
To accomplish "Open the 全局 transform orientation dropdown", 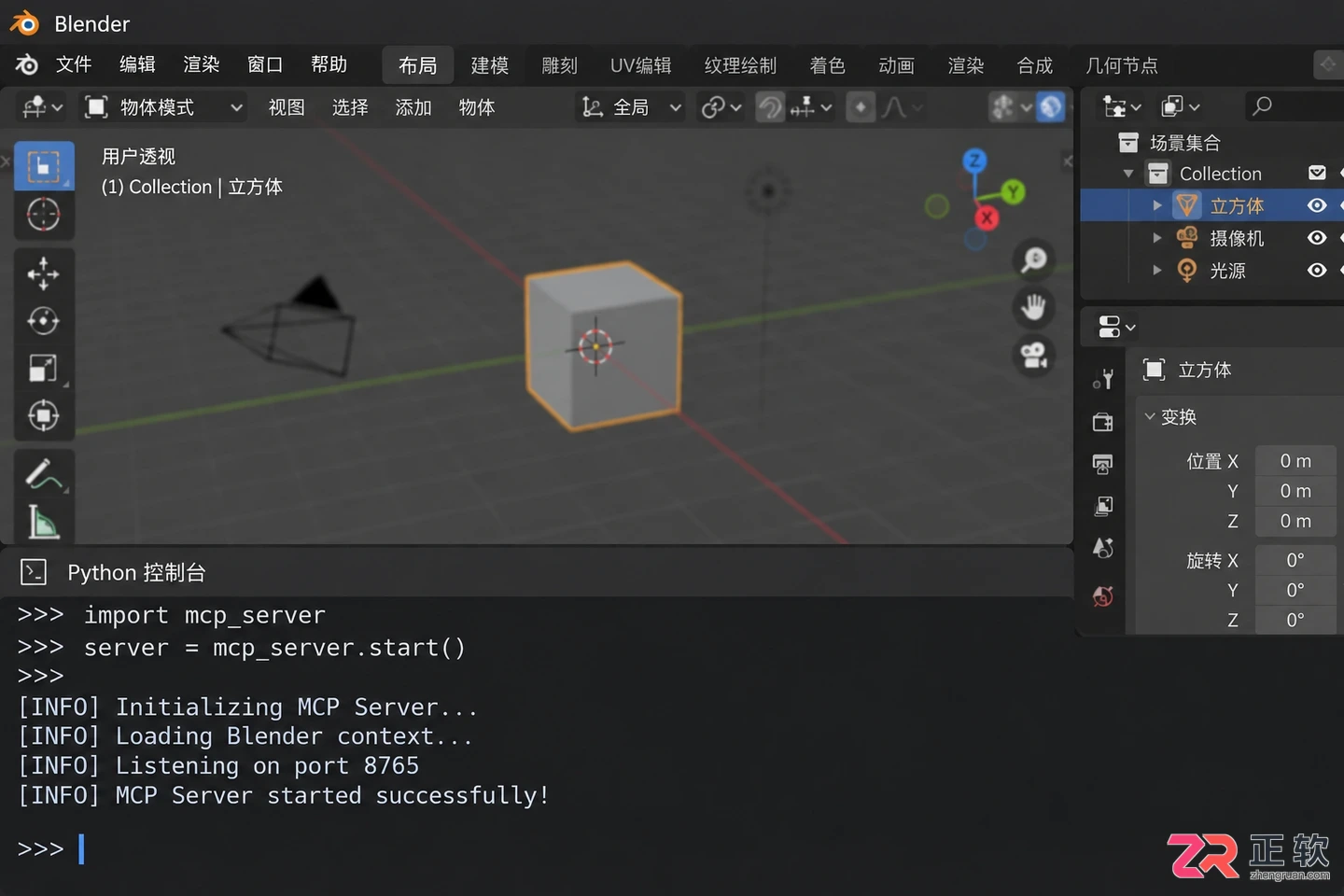I will tap(631, 107).
